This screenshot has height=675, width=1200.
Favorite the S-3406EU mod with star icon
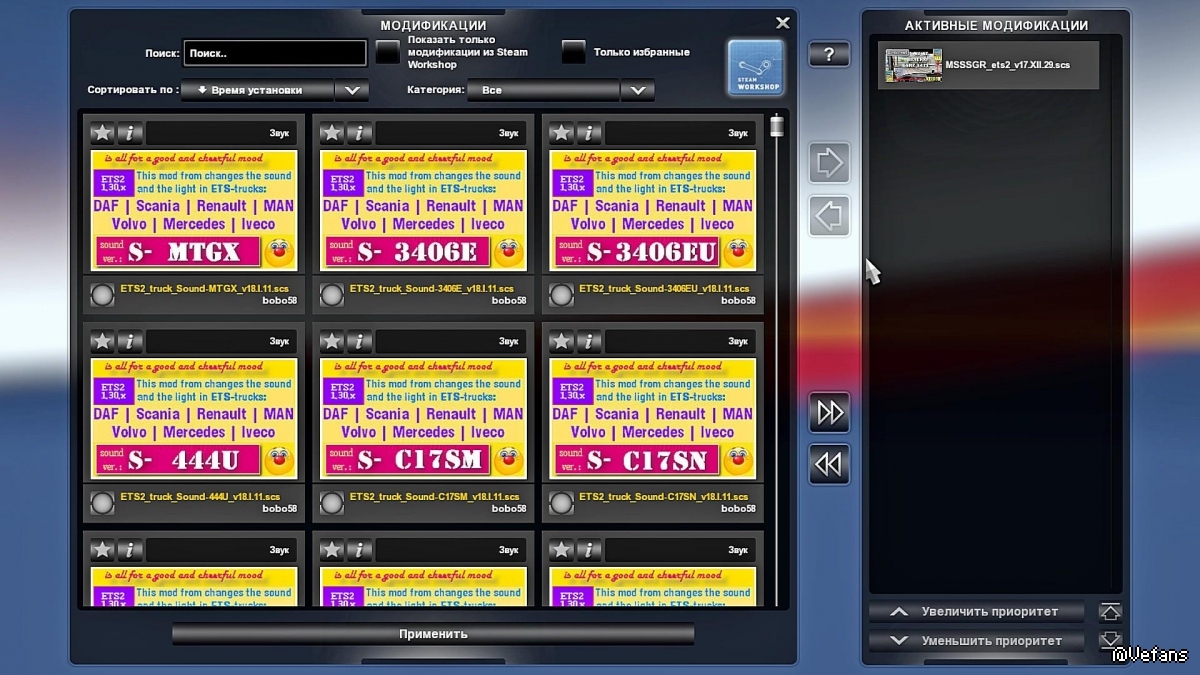click(561, 133)
